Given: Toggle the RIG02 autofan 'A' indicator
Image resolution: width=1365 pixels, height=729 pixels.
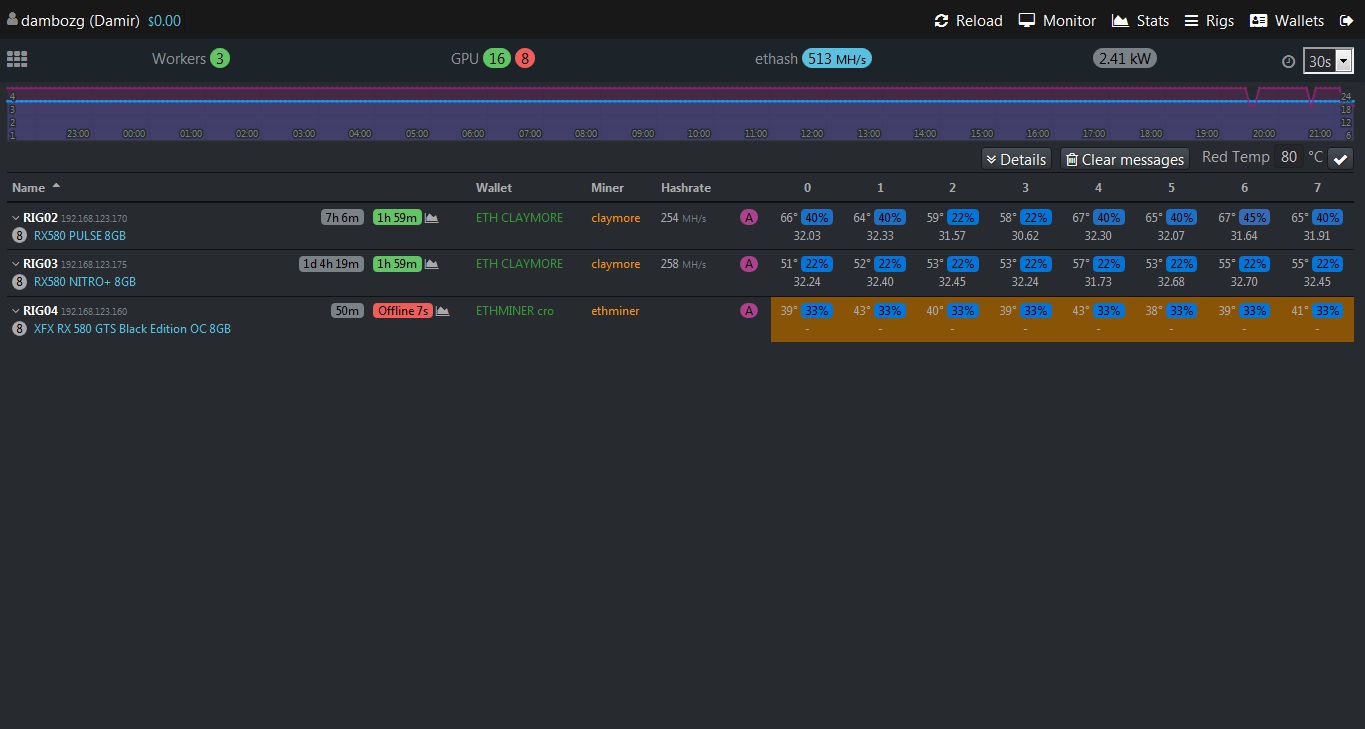Looking at the screenshot, I should click(x=748, y=218).
